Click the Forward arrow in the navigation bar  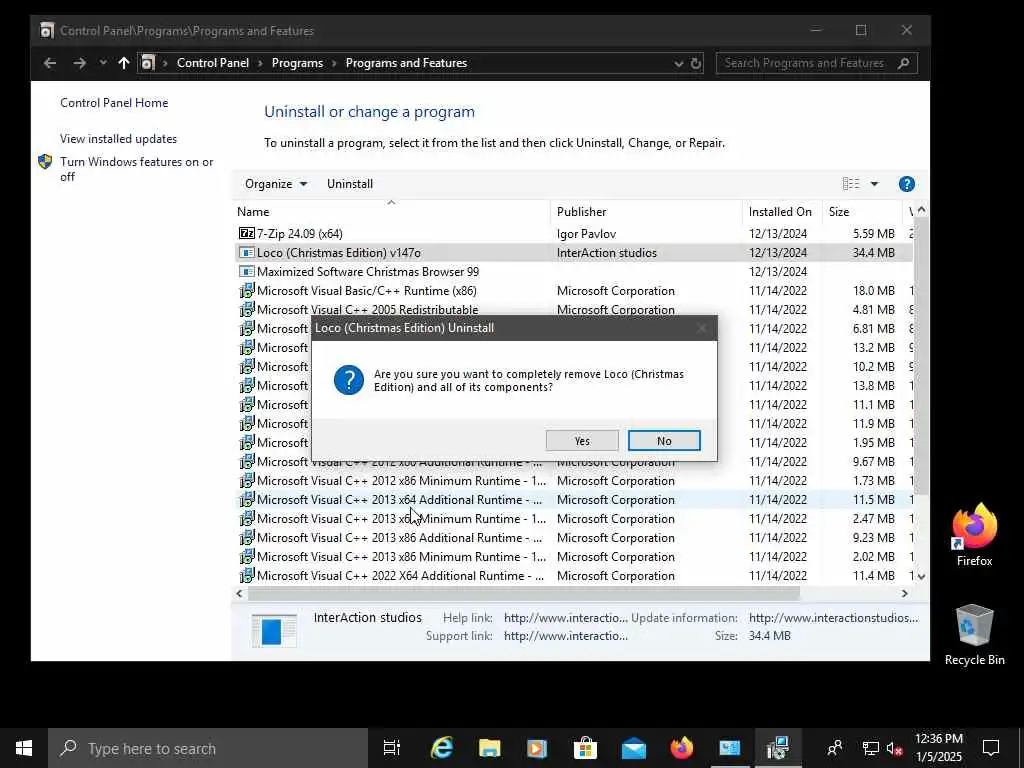pos(80,63)
